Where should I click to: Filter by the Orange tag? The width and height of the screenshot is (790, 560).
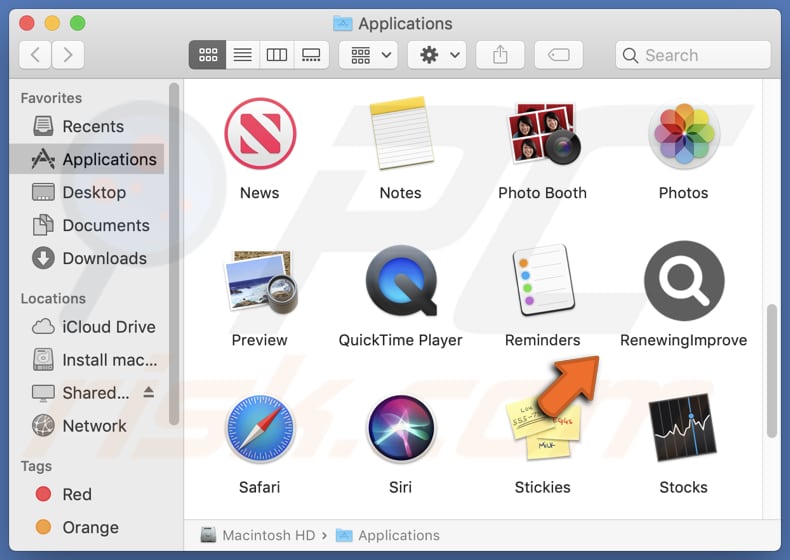87,527
